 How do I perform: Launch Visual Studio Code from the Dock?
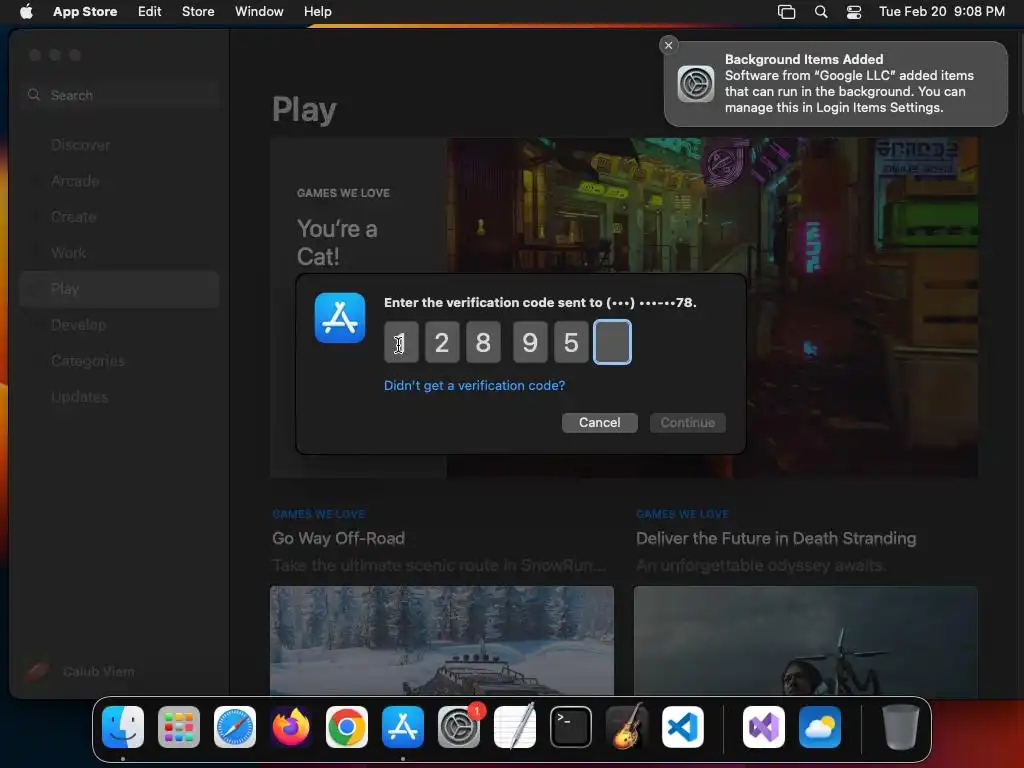pyautogui.click(x=683, y=727)
